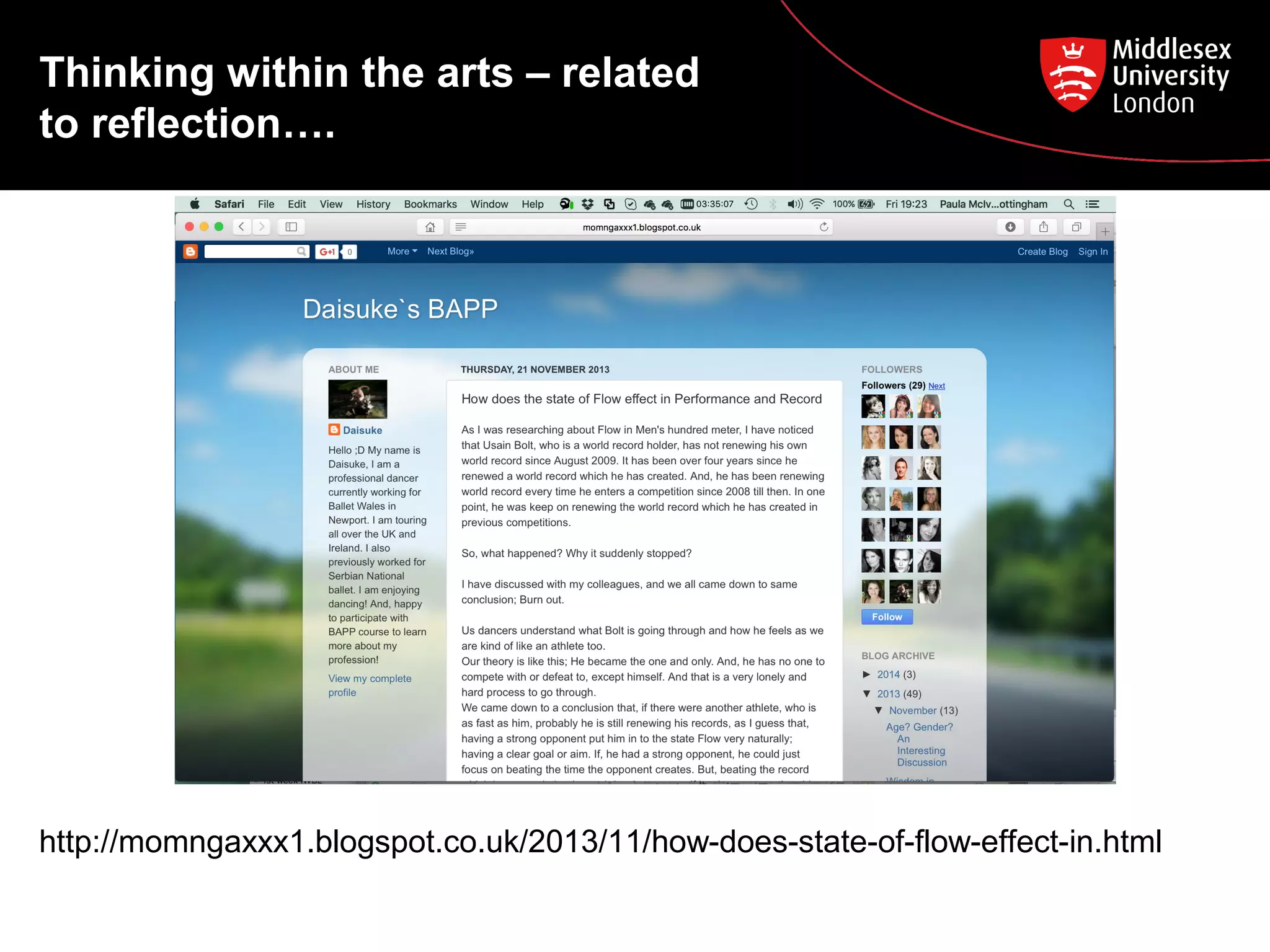Show all tabs in Safari

(x=1077, y=227)
